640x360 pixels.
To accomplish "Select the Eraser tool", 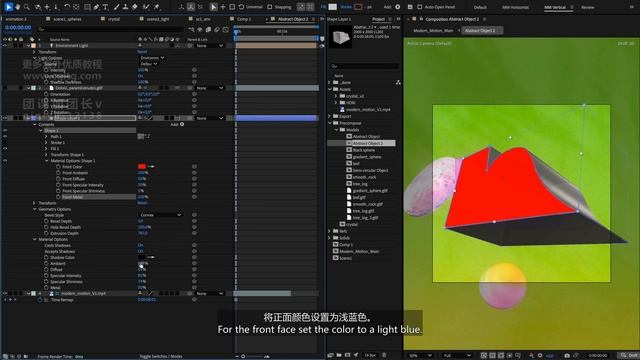I will (135, 7).
